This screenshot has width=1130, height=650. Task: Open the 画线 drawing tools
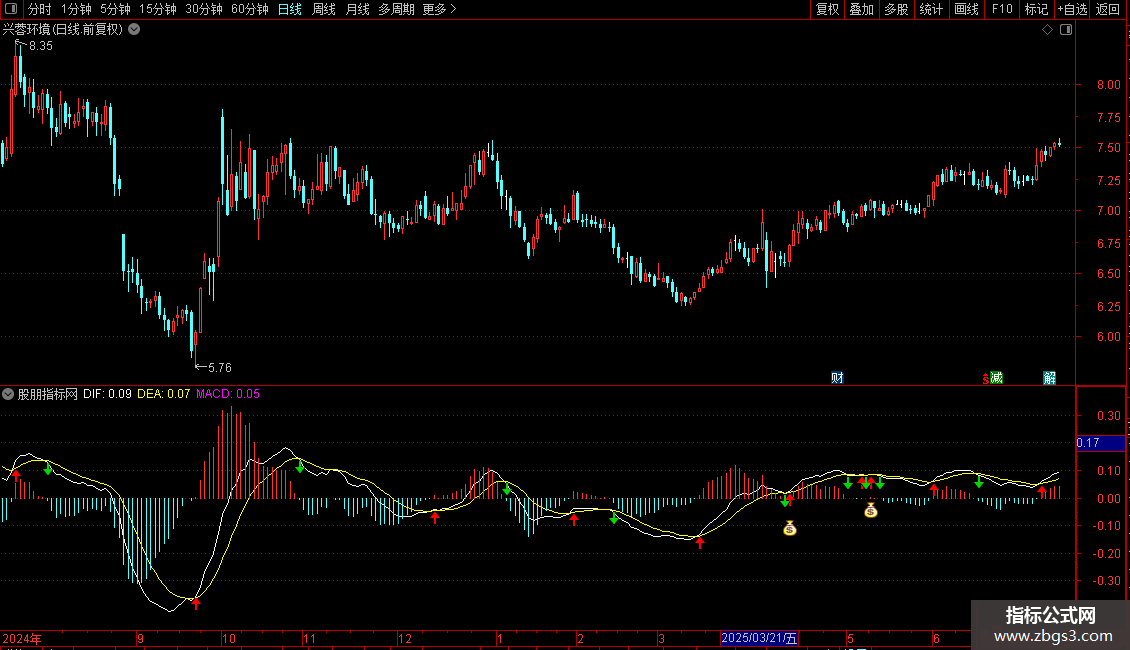coord(966,9)
